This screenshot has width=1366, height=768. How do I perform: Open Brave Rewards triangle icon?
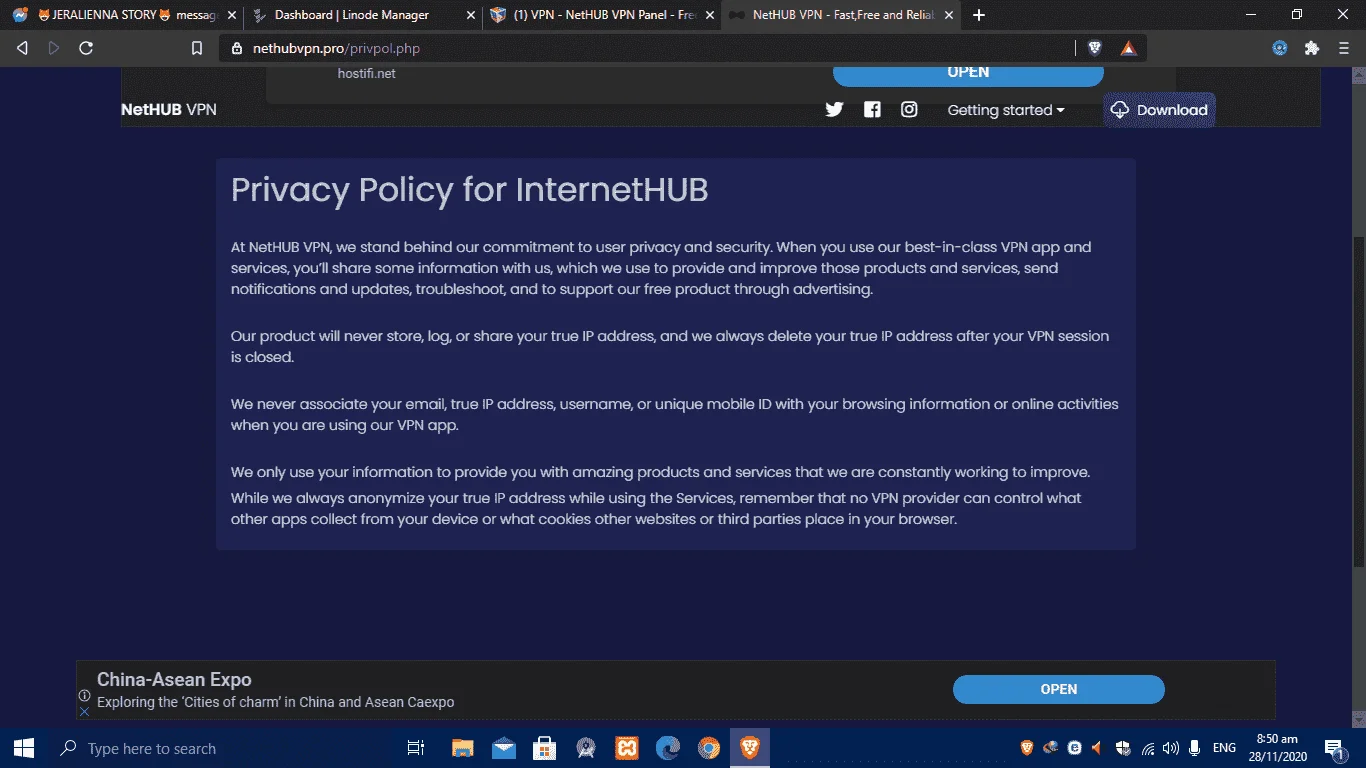1128,48
